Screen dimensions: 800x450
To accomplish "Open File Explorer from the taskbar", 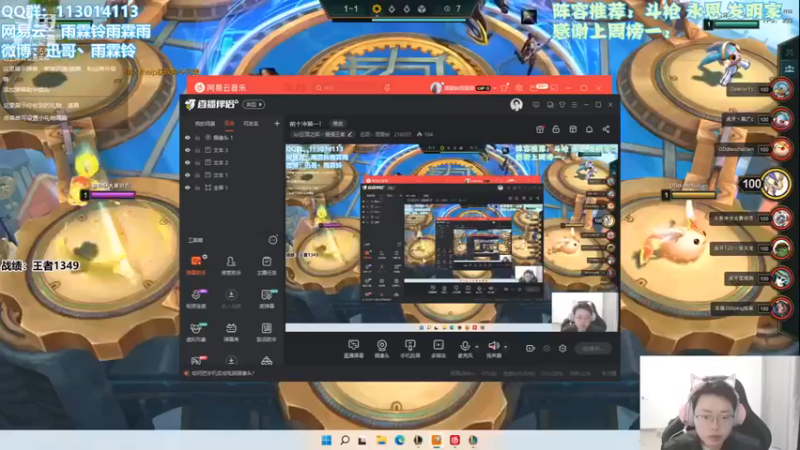I will [381, 440].
